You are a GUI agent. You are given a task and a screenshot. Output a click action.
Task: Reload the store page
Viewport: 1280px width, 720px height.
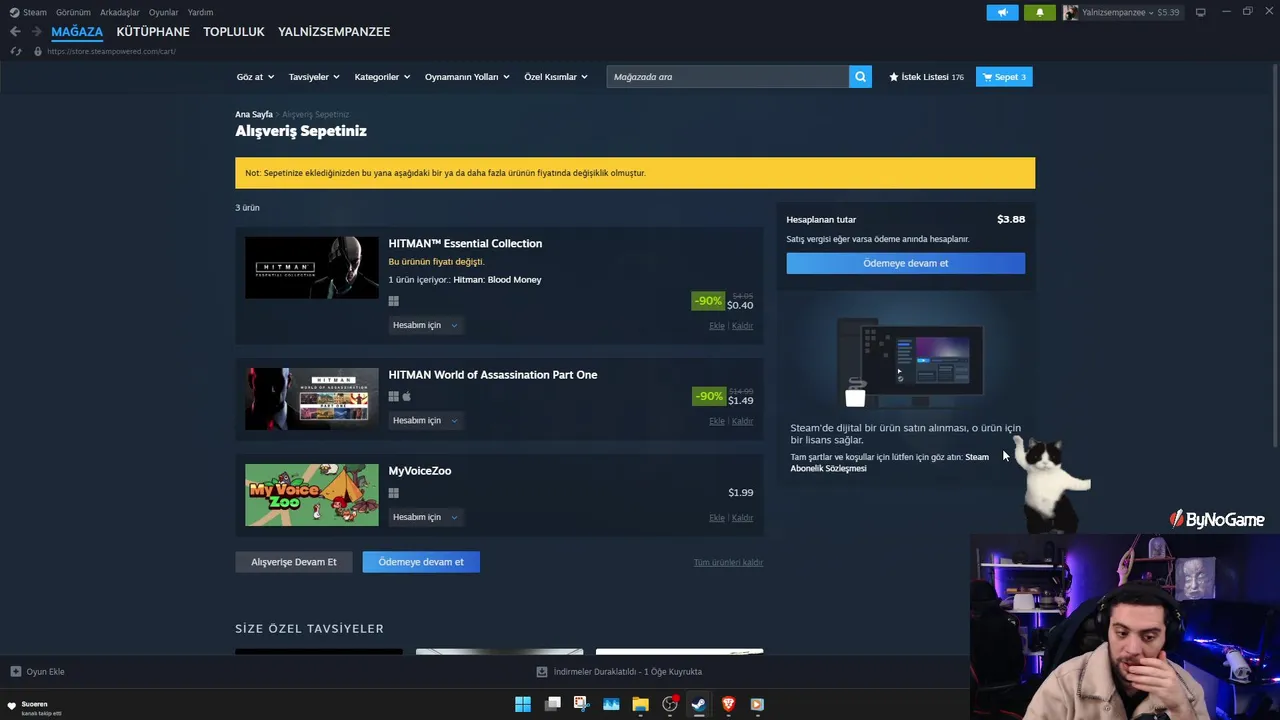16,51
